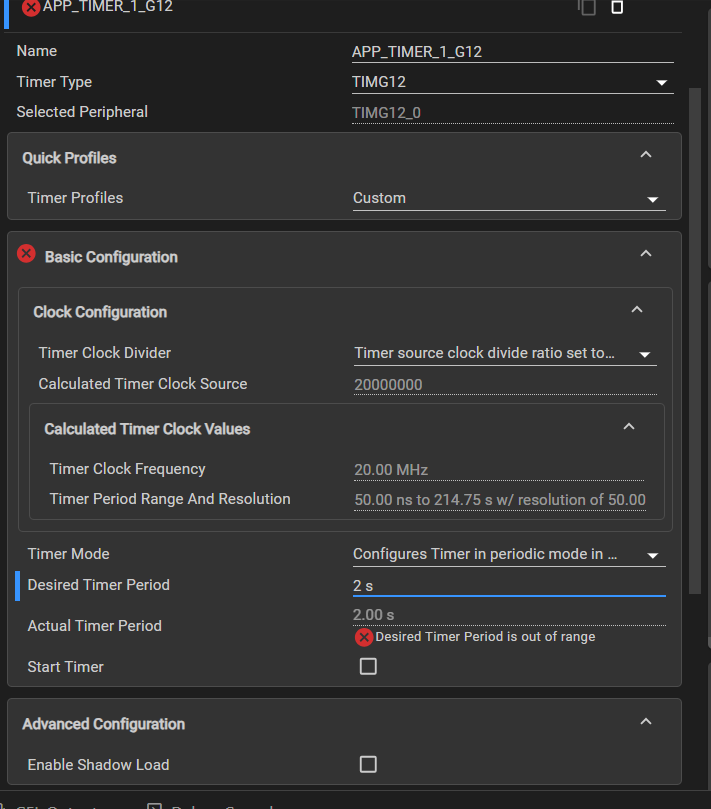
Task: Collapse the Calculated Timer Clock Values chevron
Action: tap(628, 426)
